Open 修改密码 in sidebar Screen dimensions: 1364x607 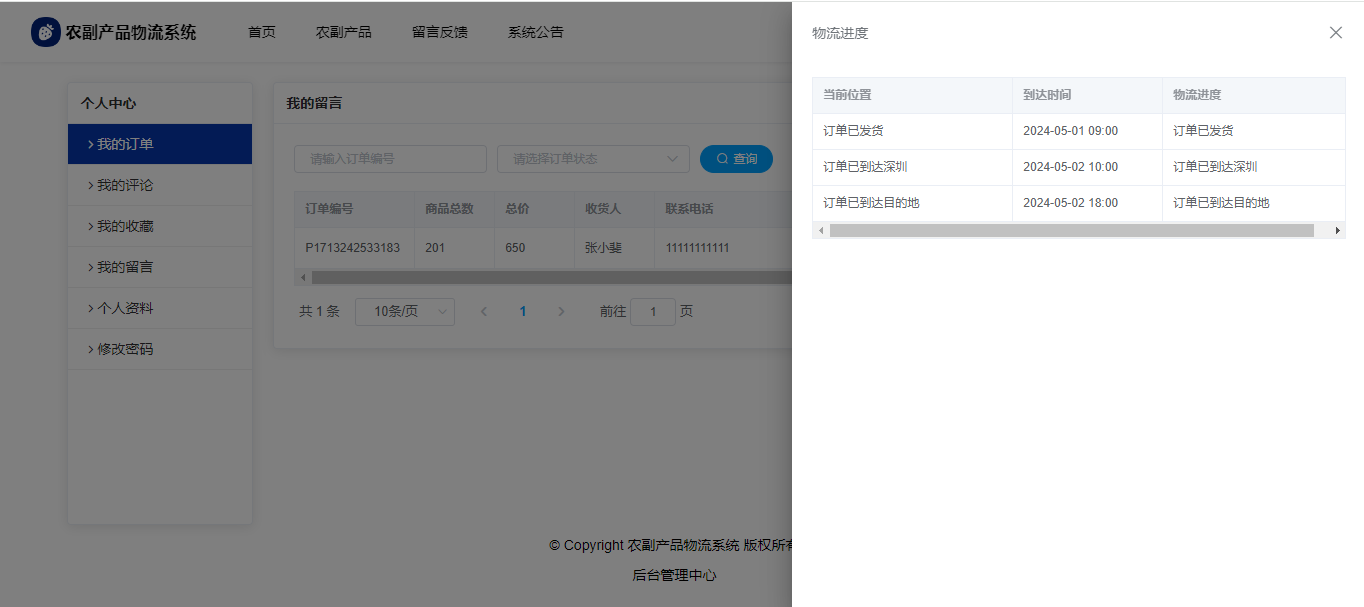[125, 350]
